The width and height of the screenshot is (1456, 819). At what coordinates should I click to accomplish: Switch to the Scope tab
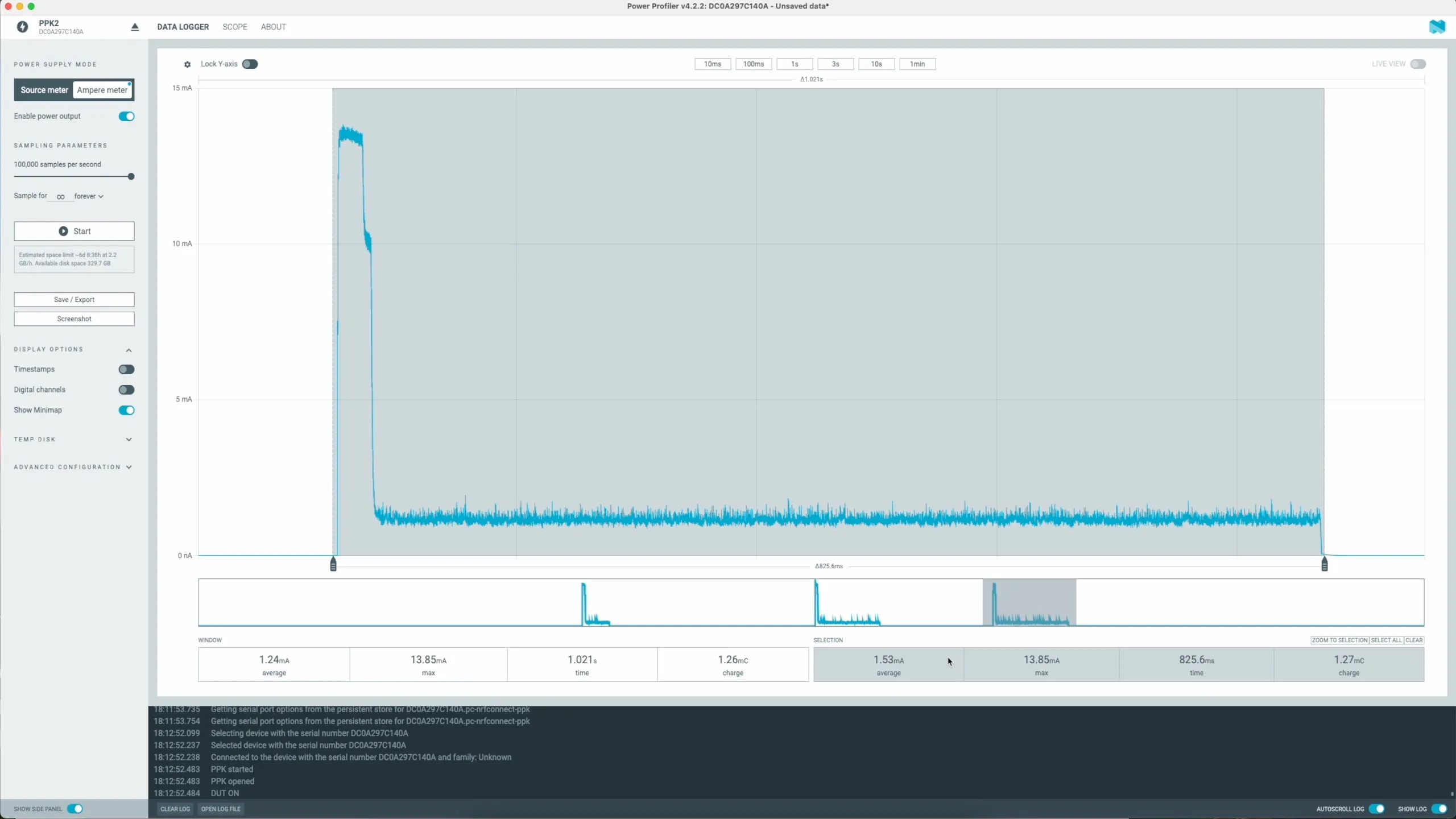[x=235, y=27]
